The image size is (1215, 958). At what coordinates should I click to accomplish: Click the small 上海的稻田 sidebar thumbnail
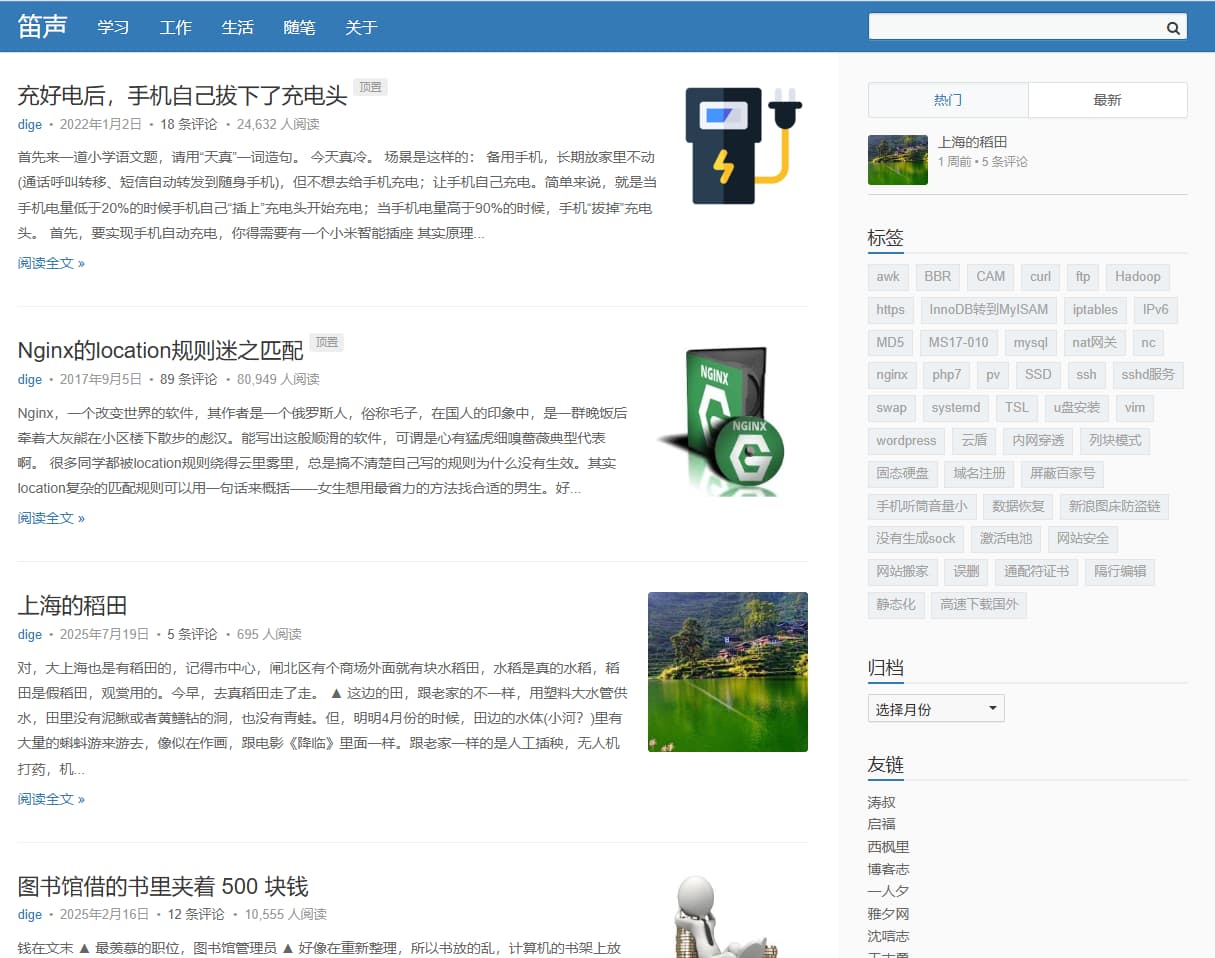[897, 160]
